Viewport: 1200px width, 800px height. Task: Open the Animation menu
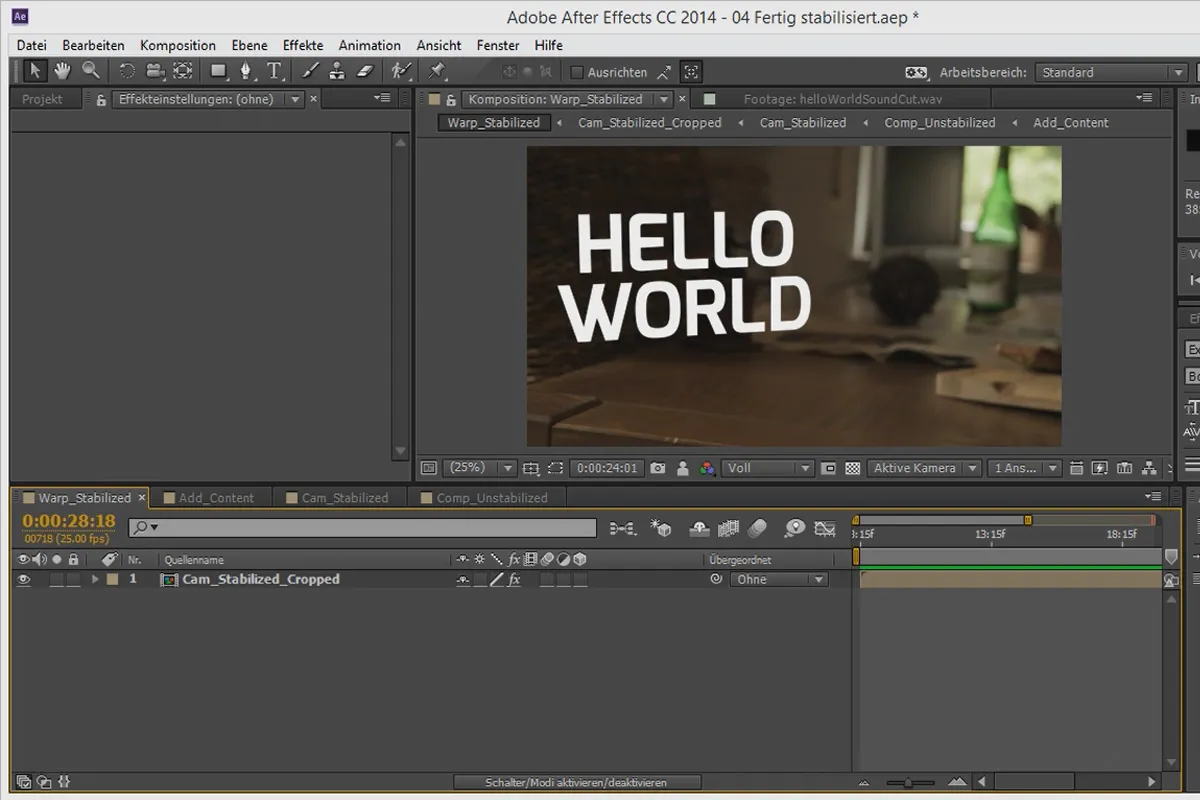point(369,45)
